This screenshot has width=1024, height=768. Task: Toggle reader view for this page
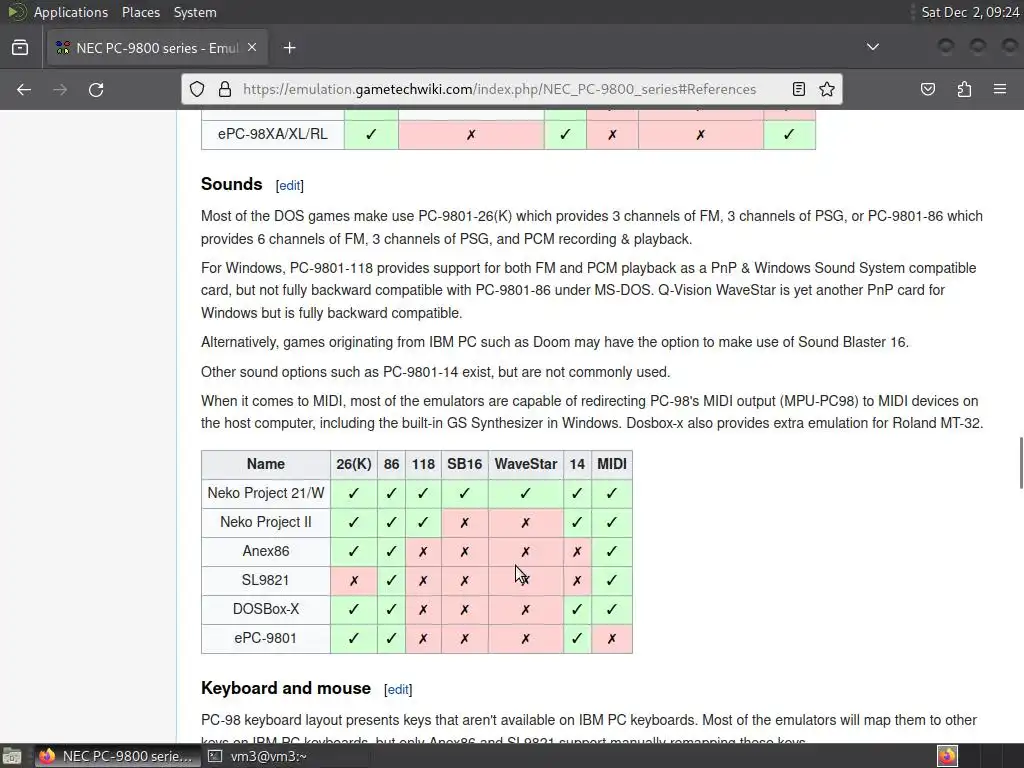coord(799,89)
